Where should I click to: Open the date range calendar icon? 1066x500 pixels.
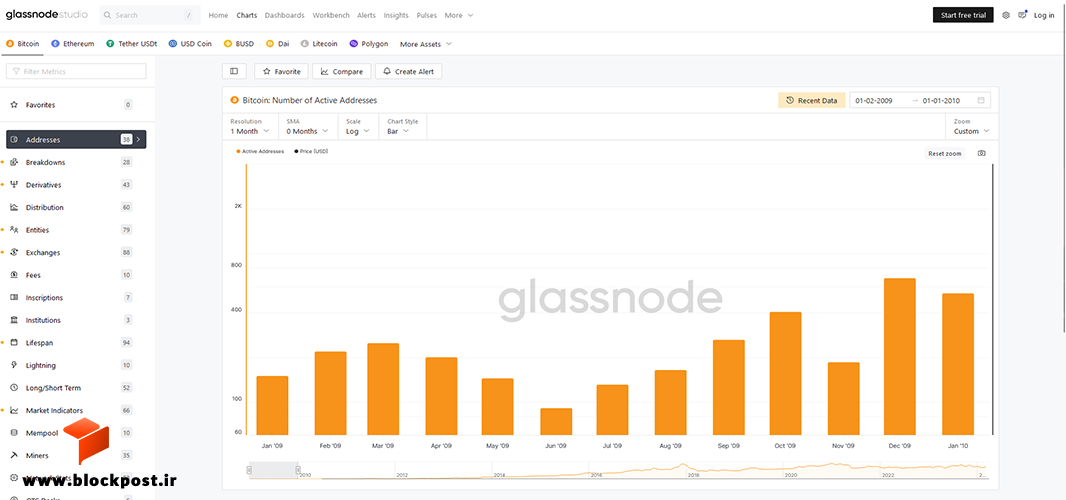point(980,101)
